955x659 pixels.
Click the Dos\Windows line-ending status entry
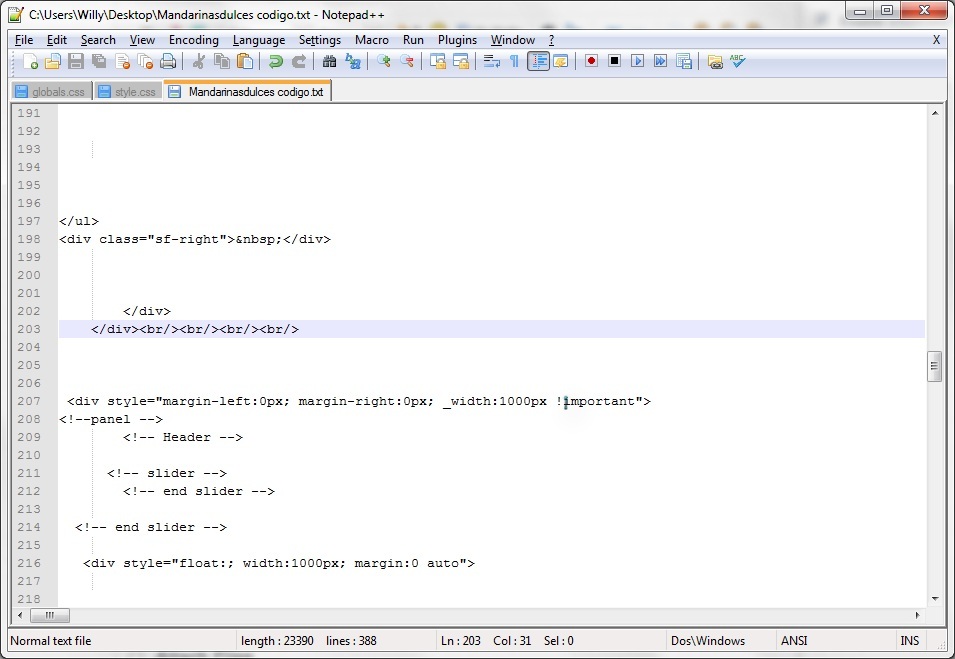click(x=708, y=641)
